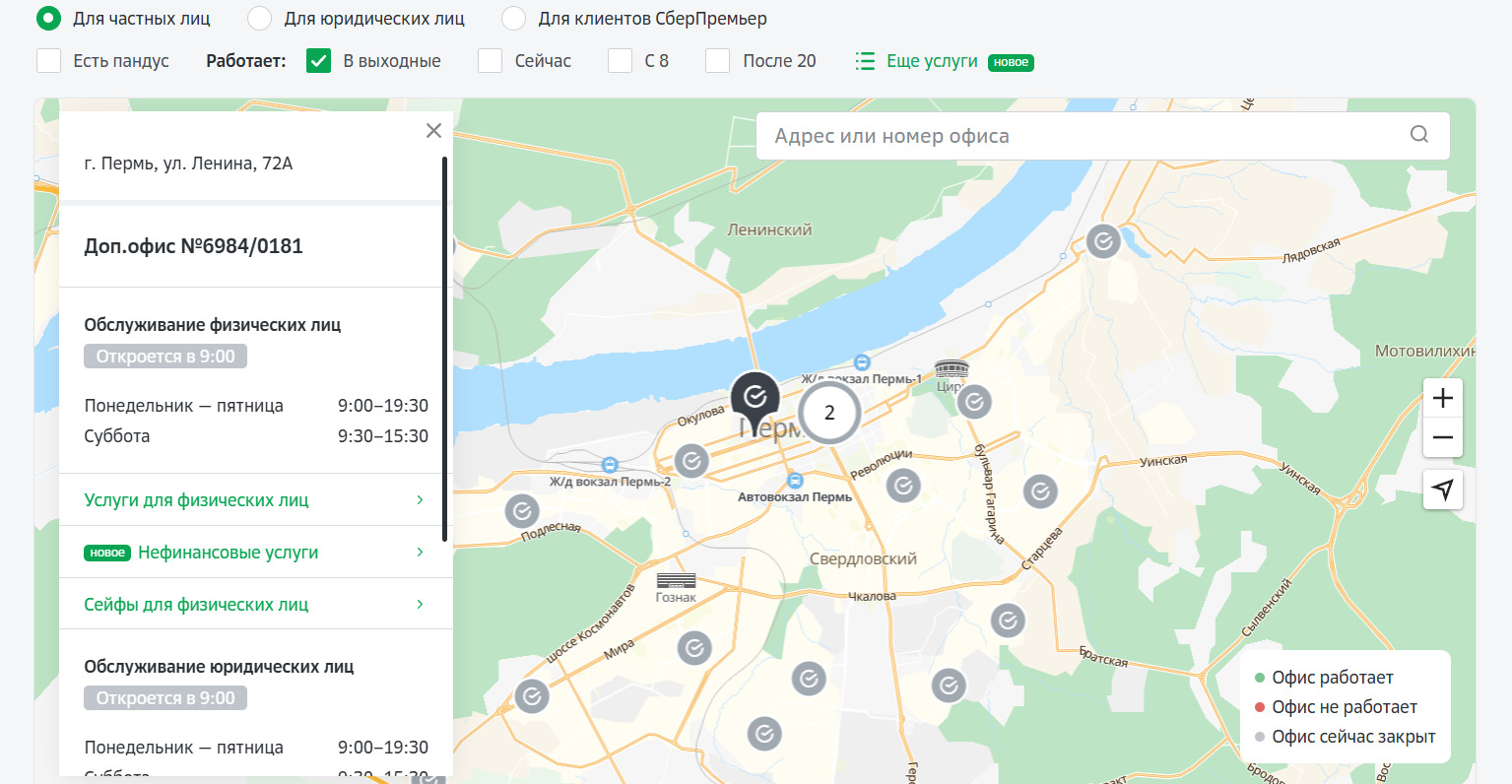Select office marker on шоссе Космонавтов lower end
This screenshot has width=1512, height=784.
click(x=532, y=696)
